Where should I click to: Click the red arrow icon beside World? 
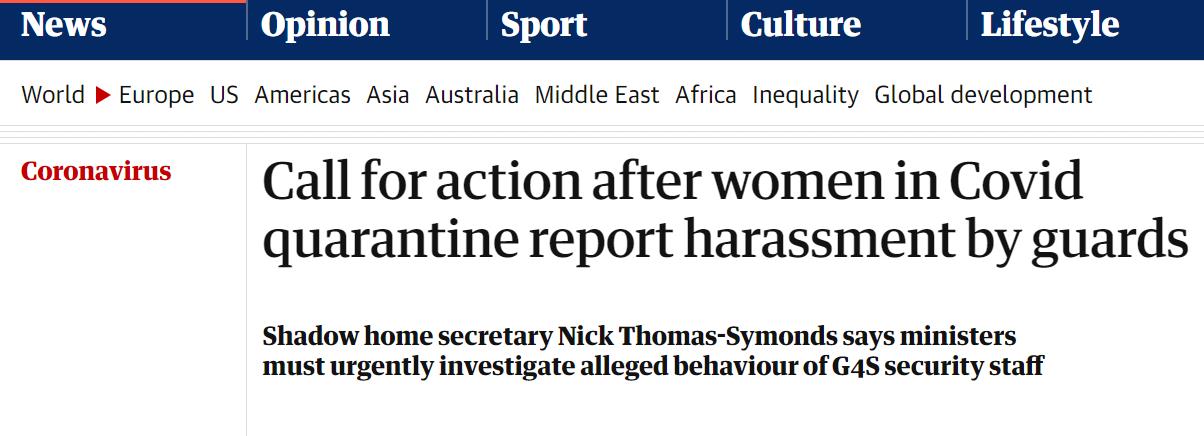tap(102, 96)
